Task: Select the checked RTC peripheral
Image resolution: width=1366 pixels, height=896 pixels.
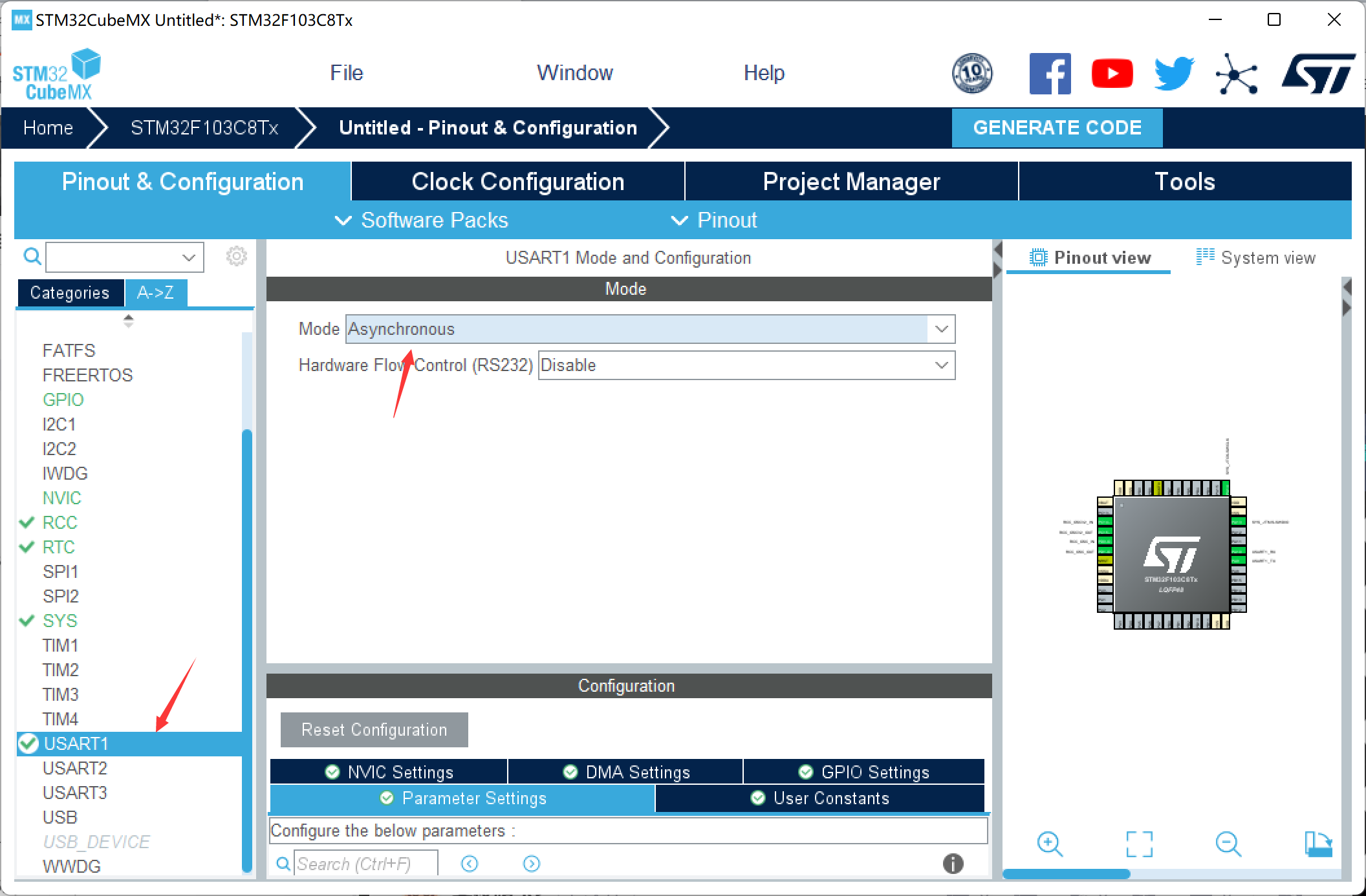Action: [x=59, y=547]
